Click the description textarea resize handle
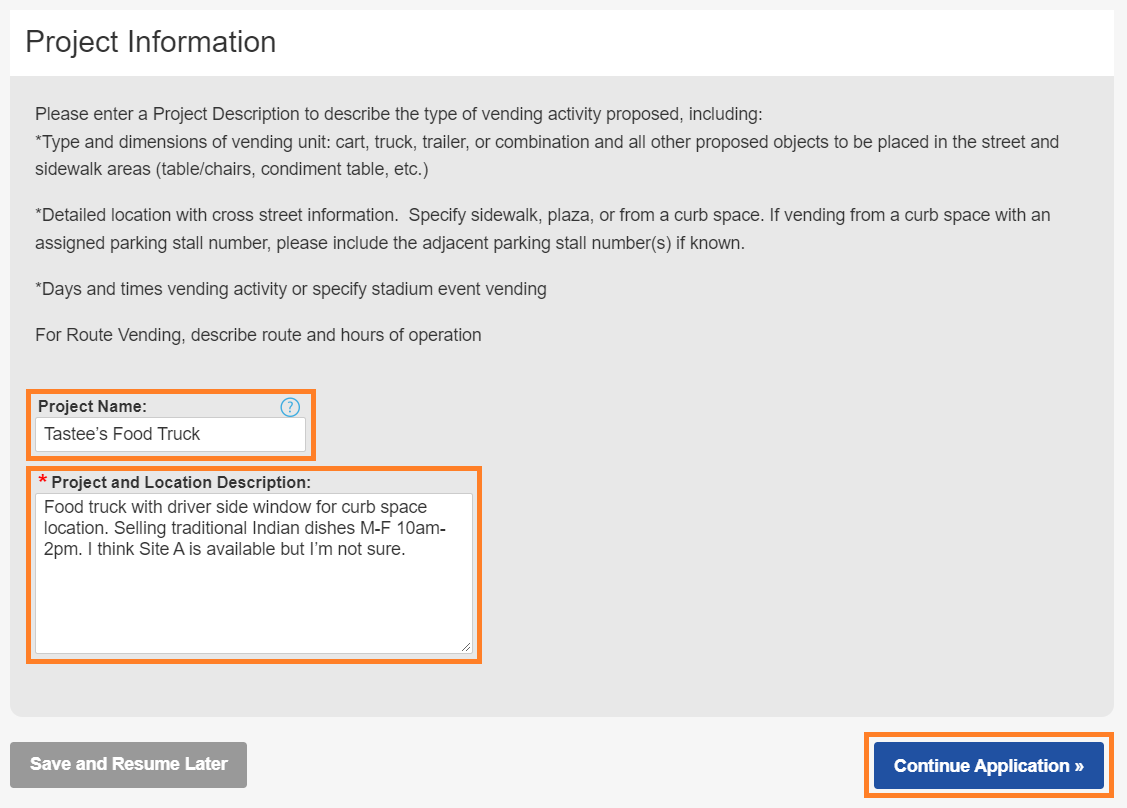This screenshot has height=808, width=1127. [466, 647]
